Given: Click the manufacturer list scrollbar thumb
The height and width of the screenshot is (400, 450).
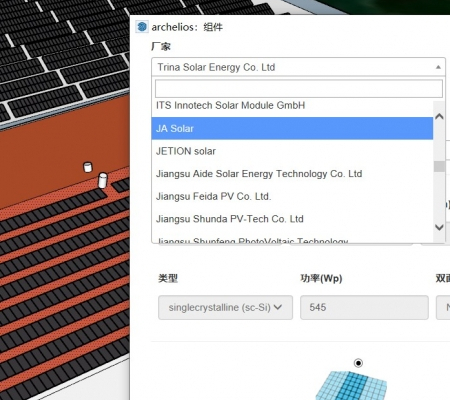Looking at the screenshot, I should pos(439,166).
